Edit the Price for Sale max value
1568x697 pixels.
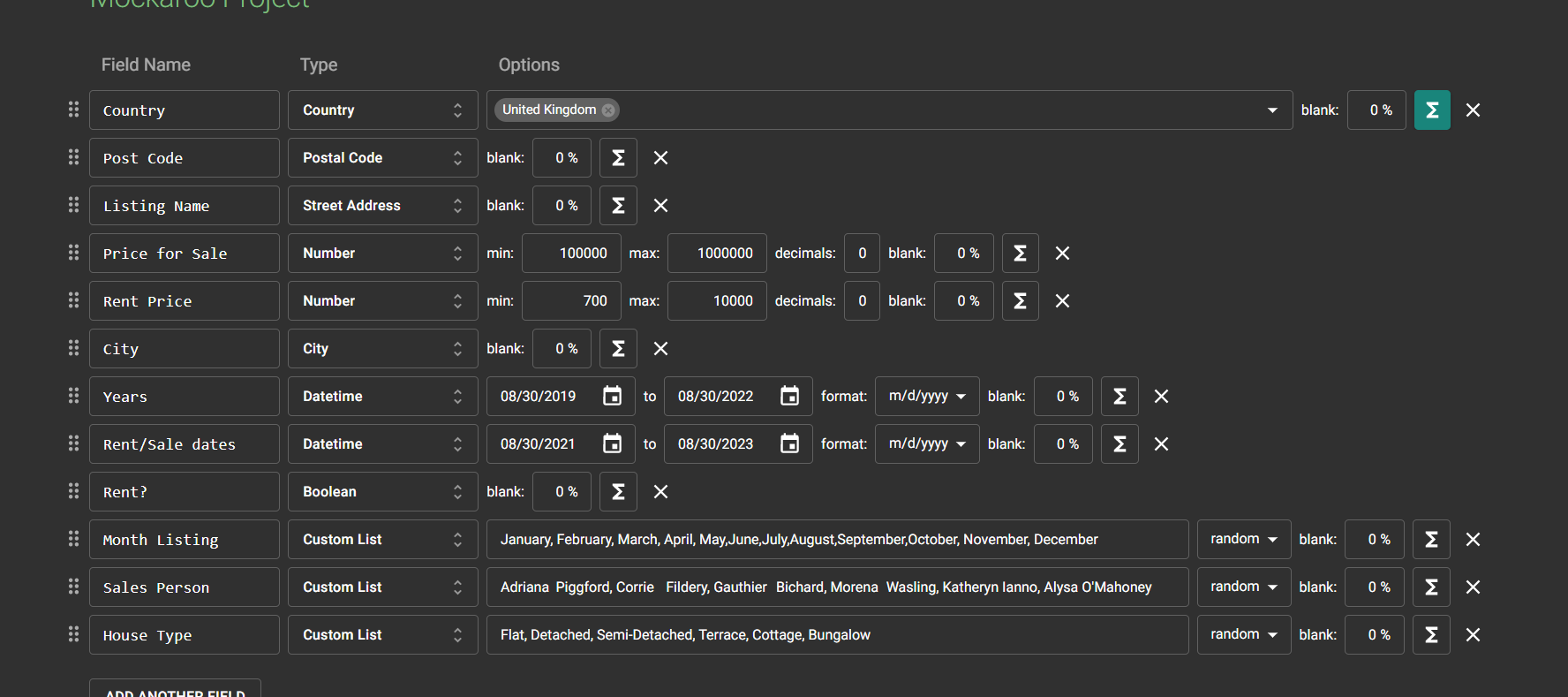pyautogui.click(x=717, y=254)
